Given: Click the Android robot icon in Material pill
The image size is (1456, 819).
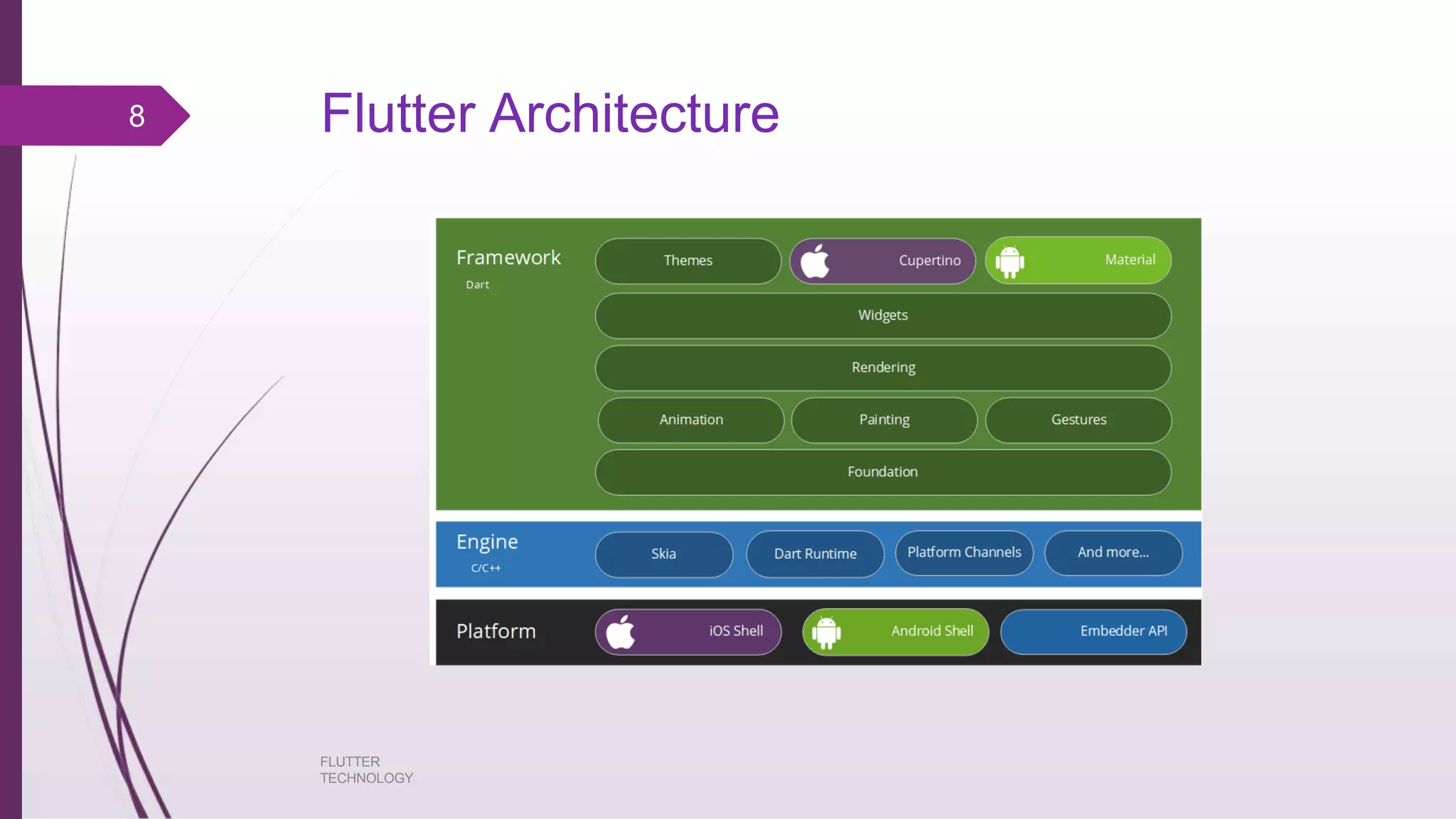Looking at the screenshot, I should [x=1010, y=261].
